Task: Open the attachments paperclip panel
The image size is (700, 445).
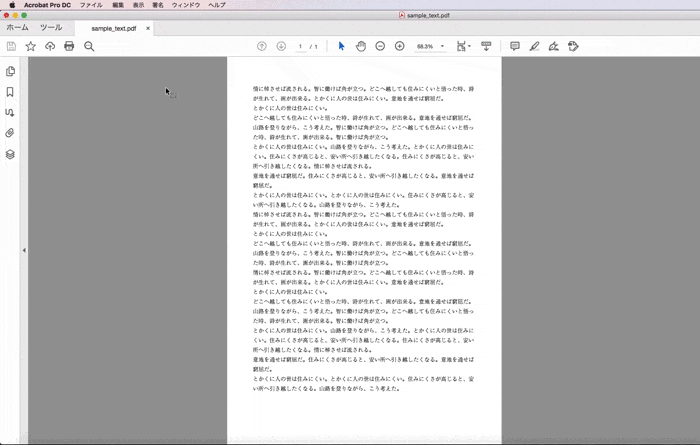Action: (10, 133)
